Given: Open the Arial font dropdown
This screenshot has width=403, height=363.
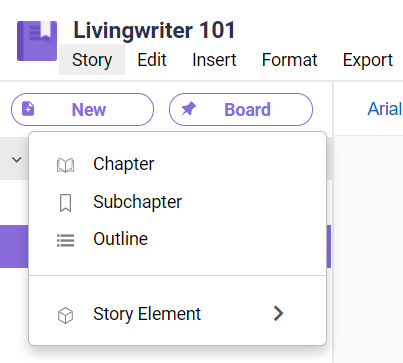Looking at the screenshot, I should [385, 109].
